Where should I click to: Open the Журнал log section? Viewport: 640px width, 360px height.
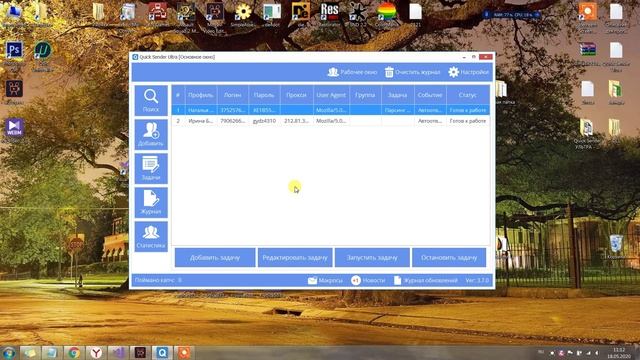[x=151, y=202]
